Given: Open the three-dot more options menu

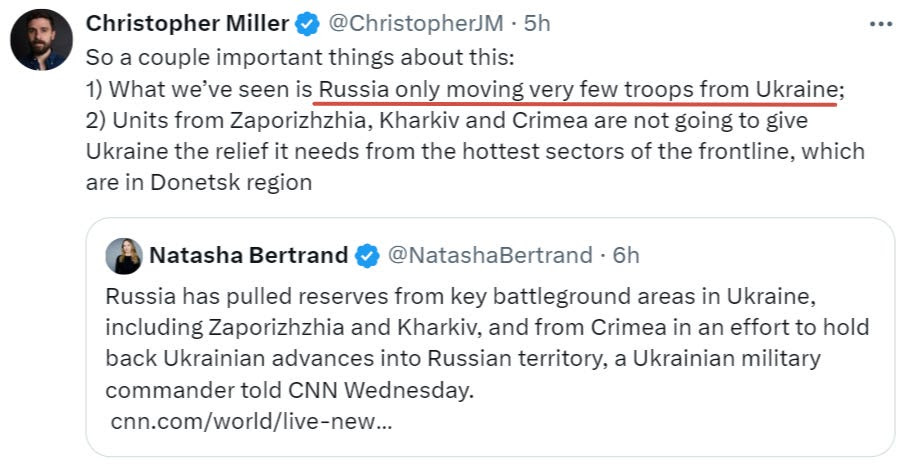Looking at the screenshot, I should pyautogui.click(x=881, y=25).
